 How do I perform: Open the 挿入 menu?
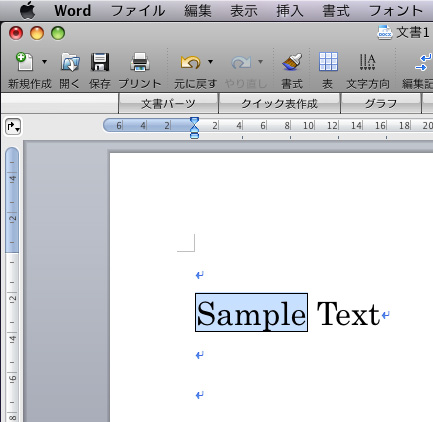[x=290, y=11]
